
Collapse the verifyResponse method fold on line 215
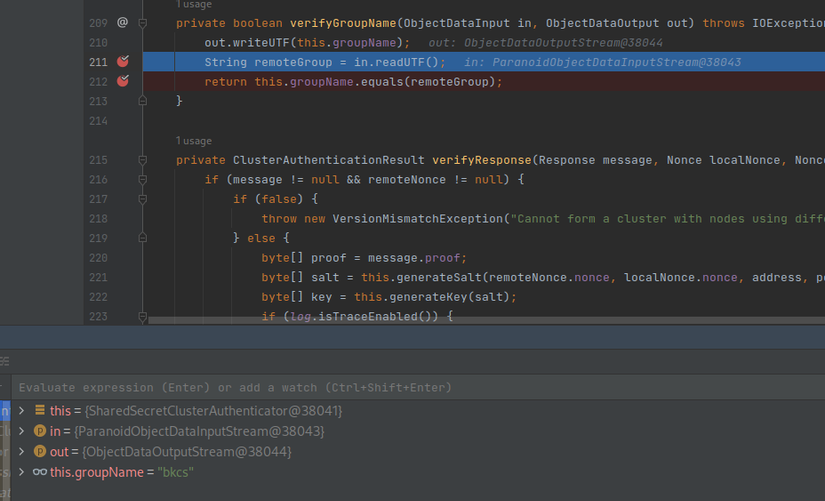pyautogui.click(x=143, y=160)
